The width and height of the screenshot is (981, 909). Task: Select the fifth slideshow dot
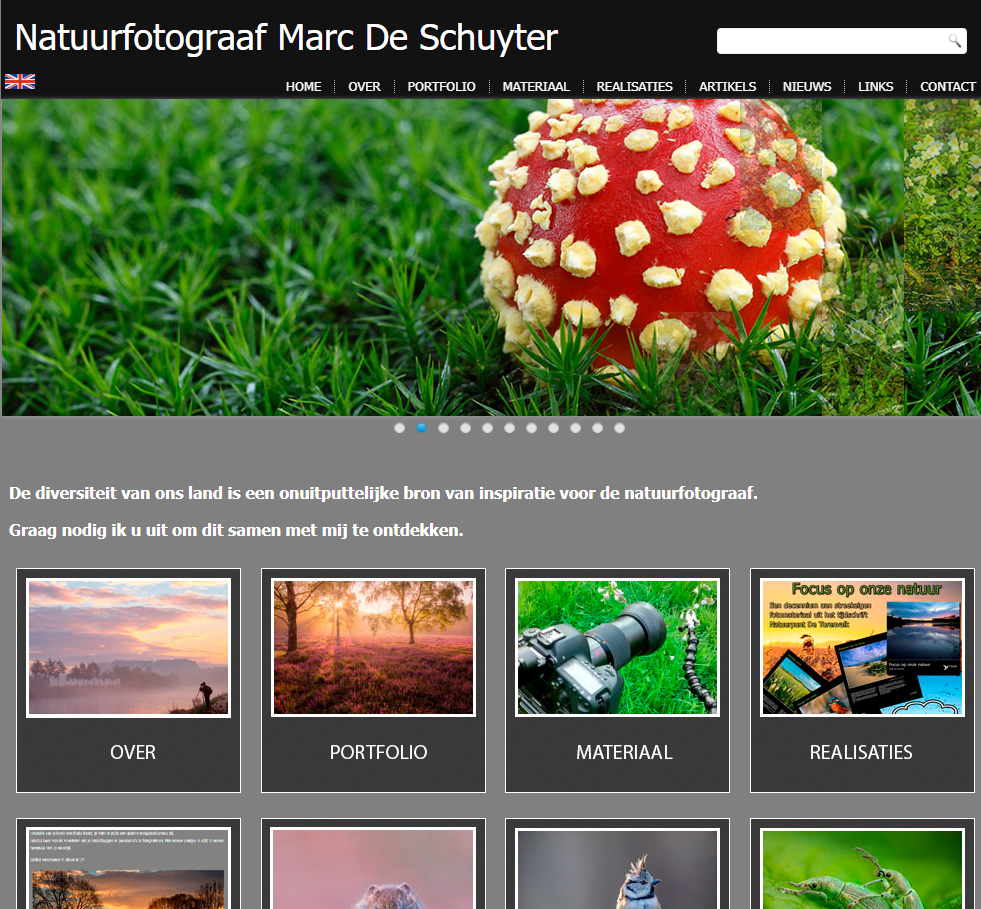pyautogui.click(x=487, y=428)
